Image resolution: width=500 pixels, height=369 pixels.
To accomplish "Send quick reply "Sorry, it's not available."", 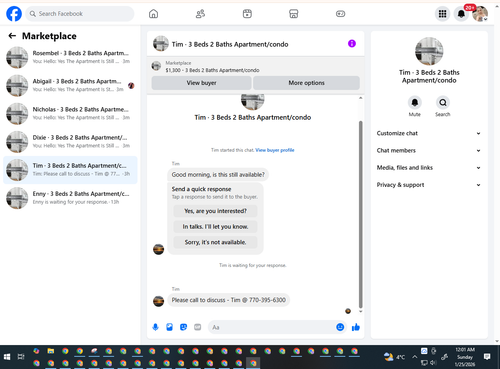I will point(215,242).
